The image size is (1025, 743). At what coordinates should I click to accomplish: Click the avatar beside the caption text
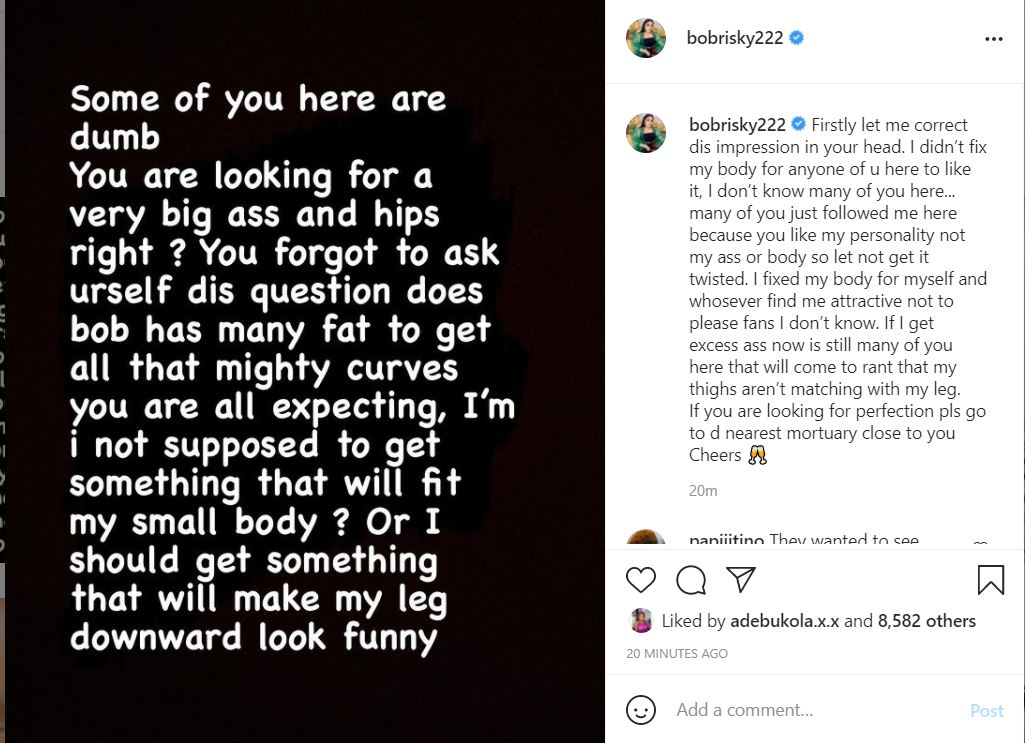(646, 133)
